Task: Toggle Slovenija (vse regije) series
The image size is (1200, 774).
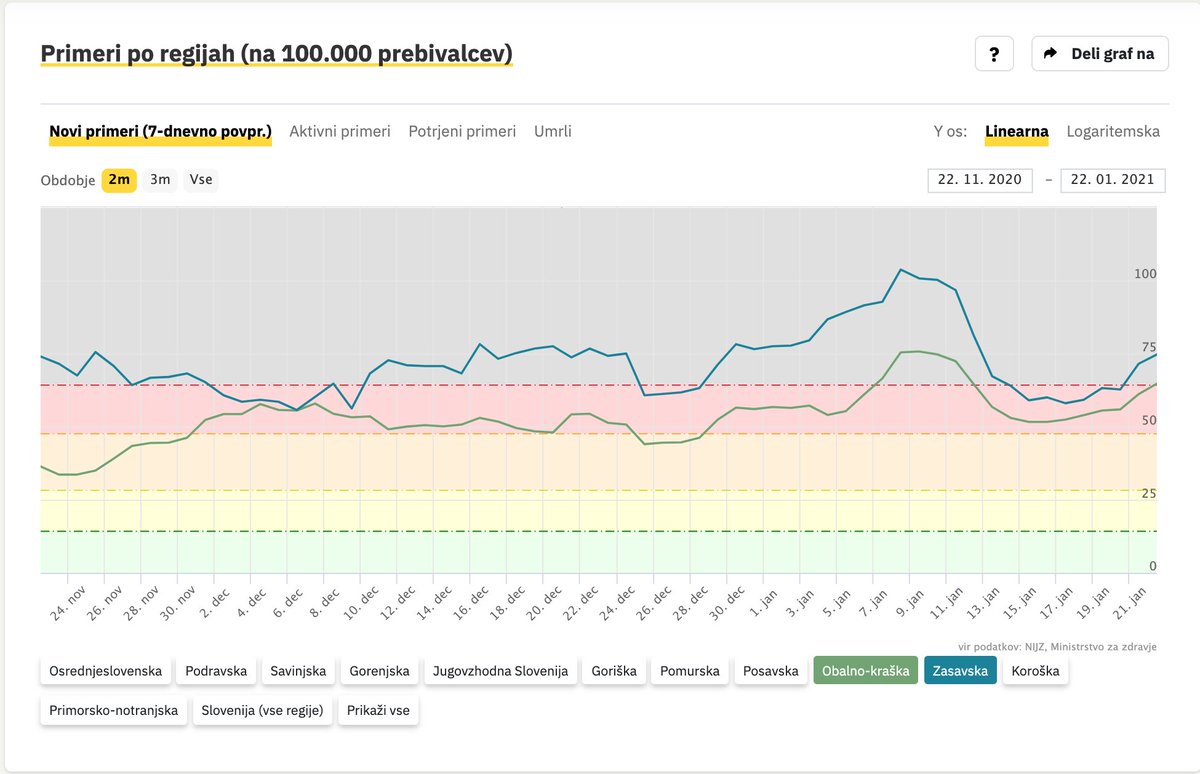Action: pos(262,711)
